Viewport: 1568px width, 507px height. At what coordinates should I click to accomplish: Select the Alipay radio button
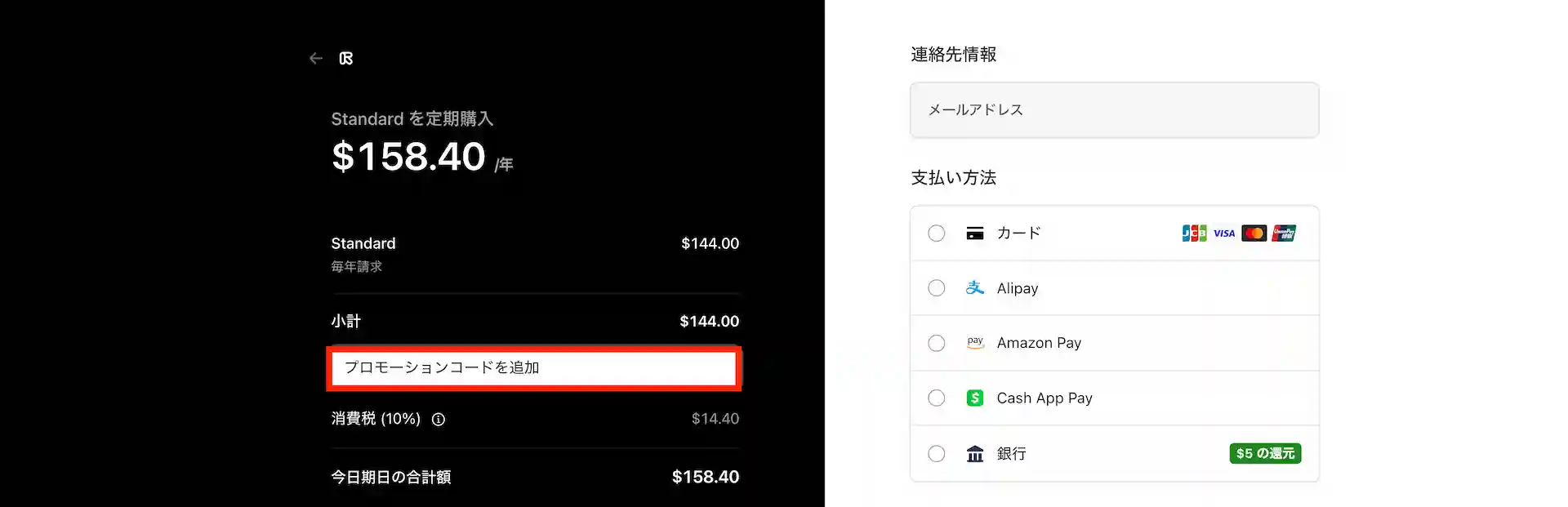click(937, 288)
